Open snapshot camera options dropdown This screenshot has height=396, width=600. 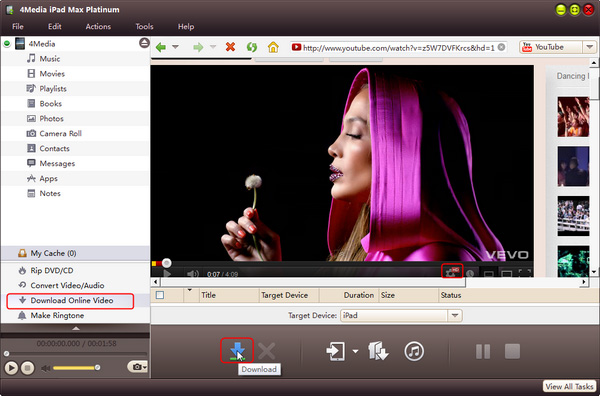[x=145, y=367]
